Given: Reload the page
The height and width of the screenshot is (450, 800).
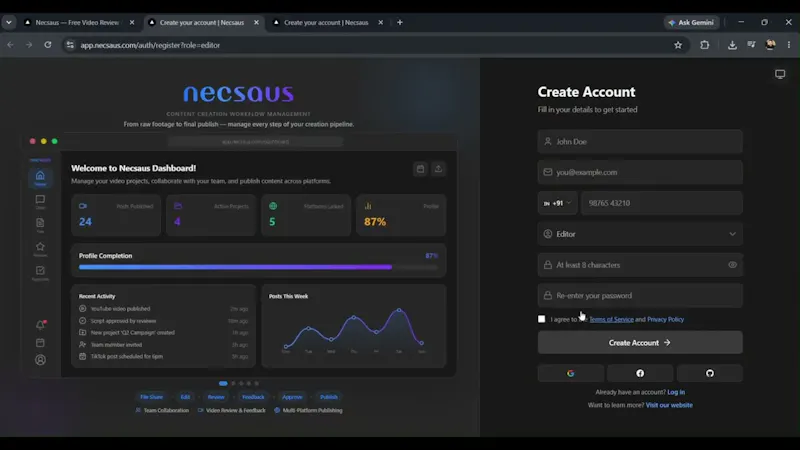Looking at the screenshot, I should click(x=47, y=45).
